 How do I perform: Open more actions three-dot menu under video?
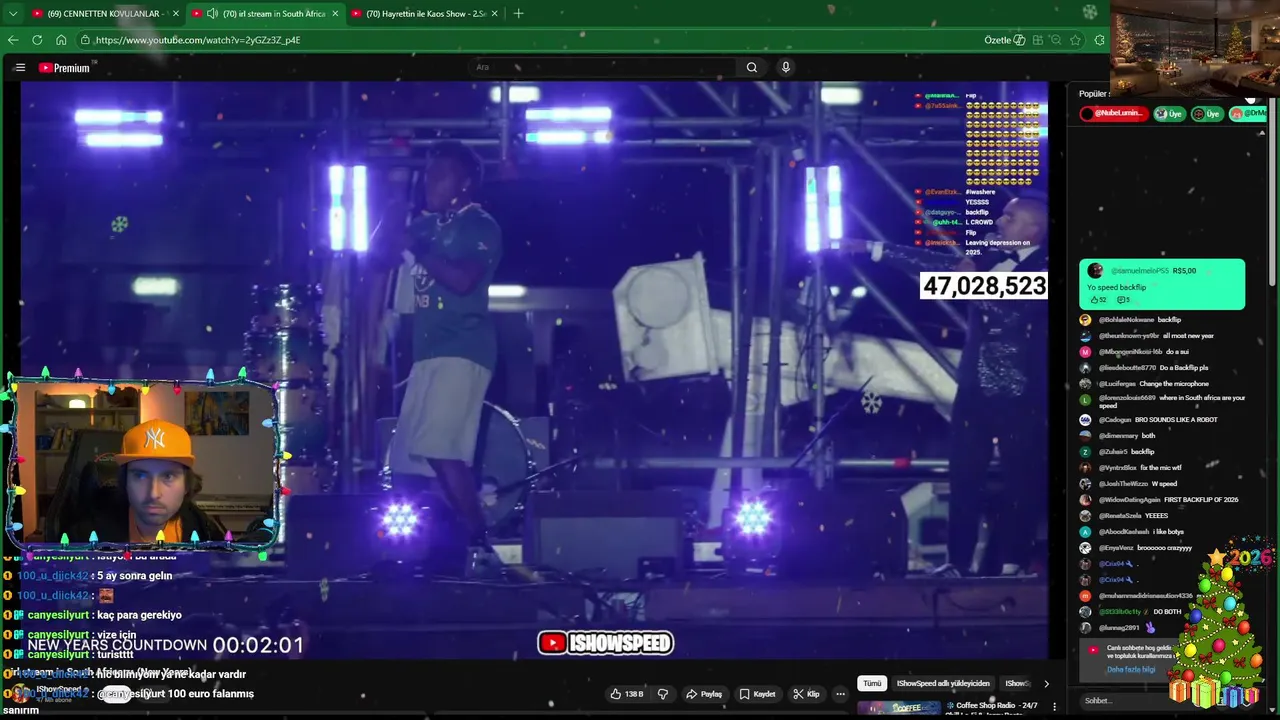point(840,694)
